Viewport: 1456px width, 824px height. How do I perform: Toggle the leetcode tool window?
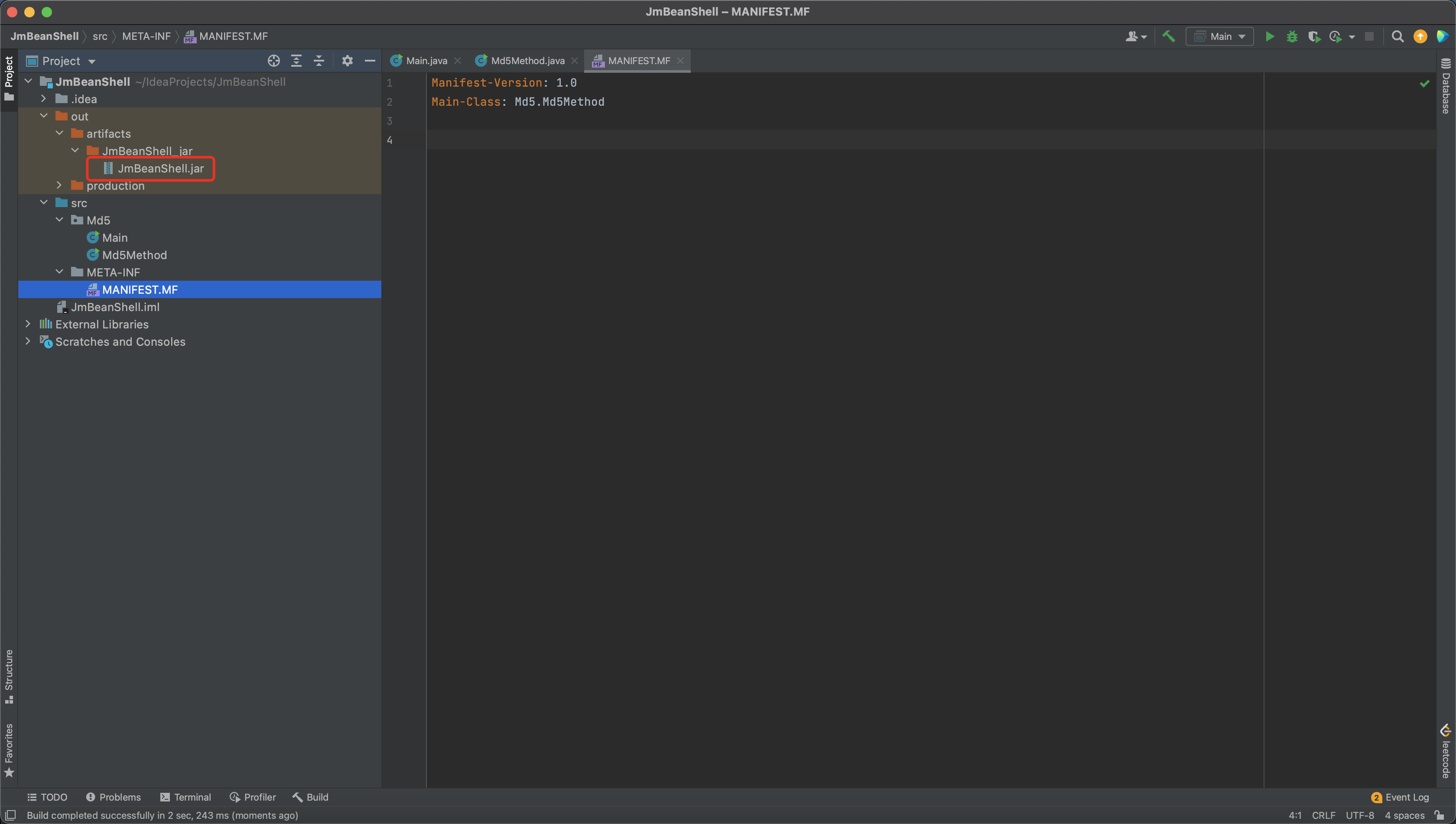click(1446, 752)
